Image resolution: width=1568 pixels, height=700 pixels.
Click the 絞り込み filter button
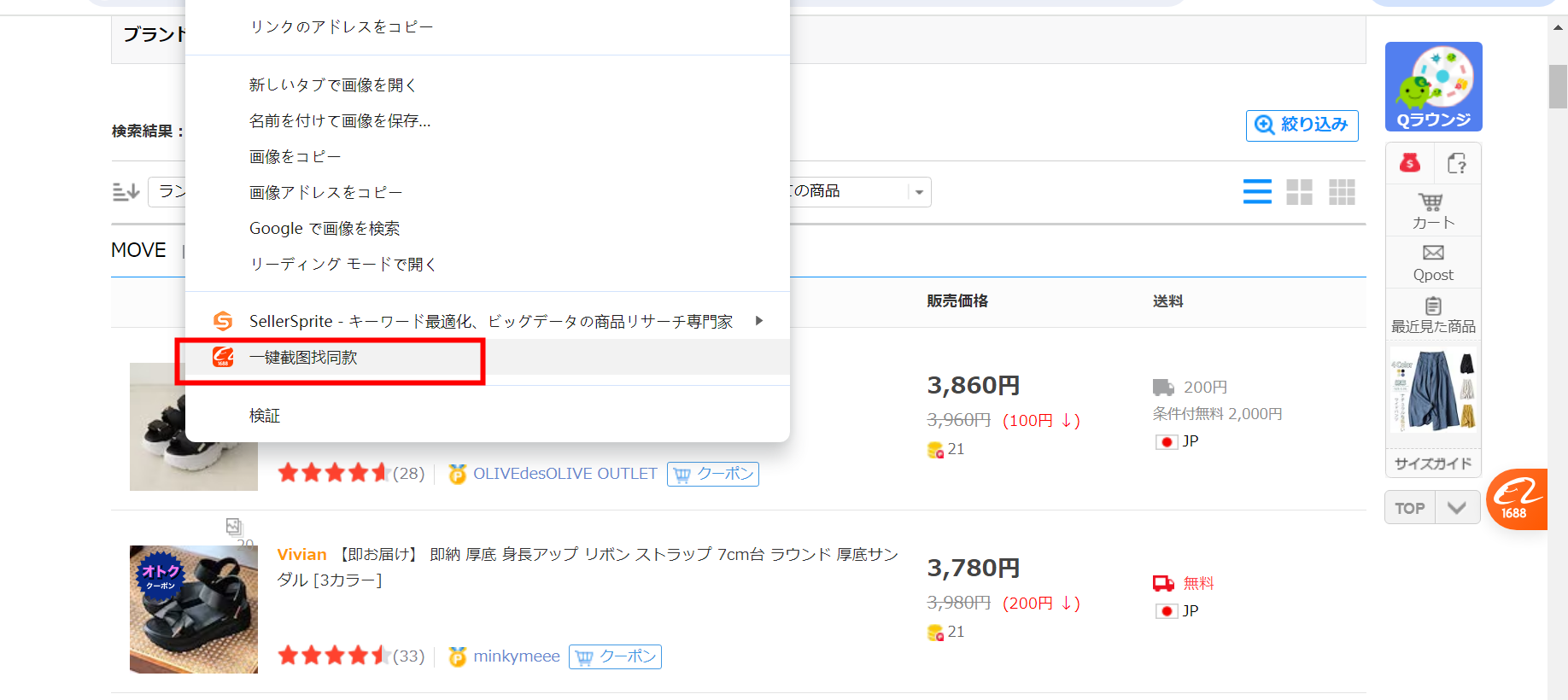pyautogui.click(x=1302, y=125)
